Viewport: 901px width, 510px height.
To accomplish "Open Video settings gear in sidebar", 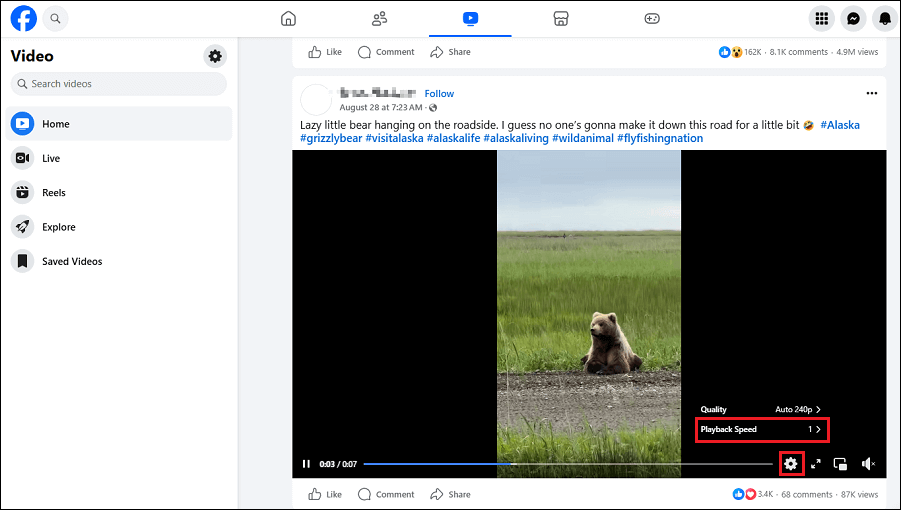I will click(215, 56).
